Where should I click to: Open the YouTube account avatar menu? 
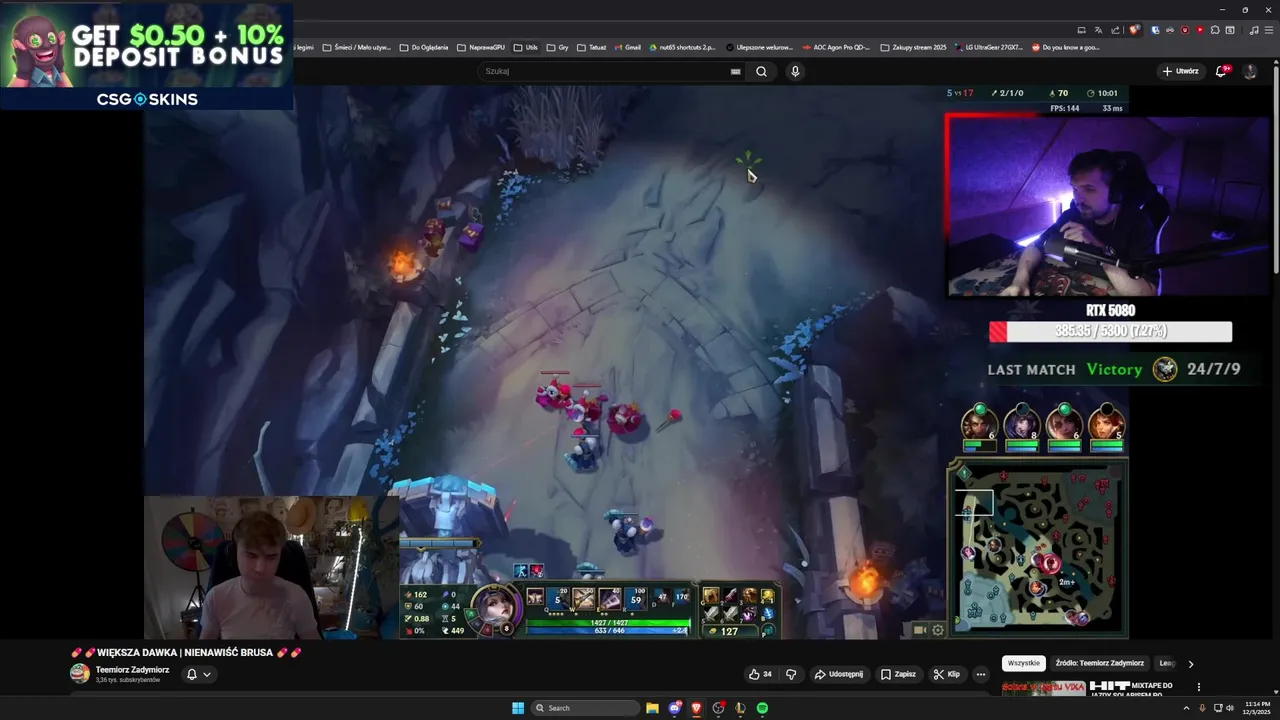(1250, 71)
